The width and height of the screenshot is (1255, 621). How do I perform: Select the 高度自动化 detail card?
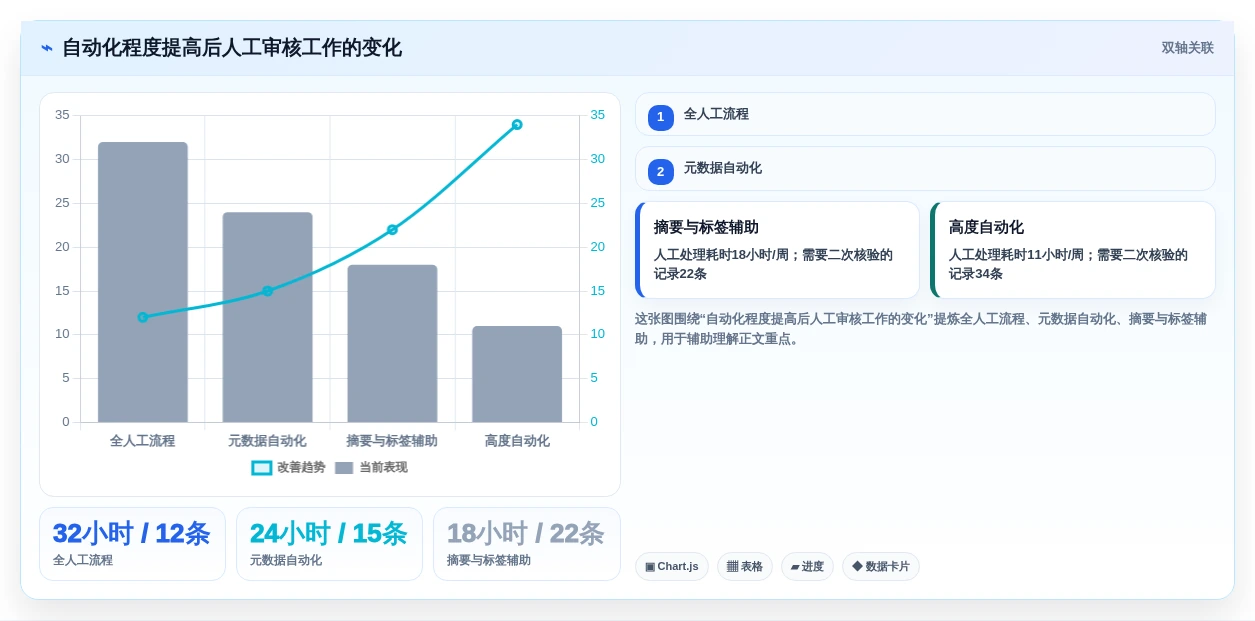click(1073, 250)
